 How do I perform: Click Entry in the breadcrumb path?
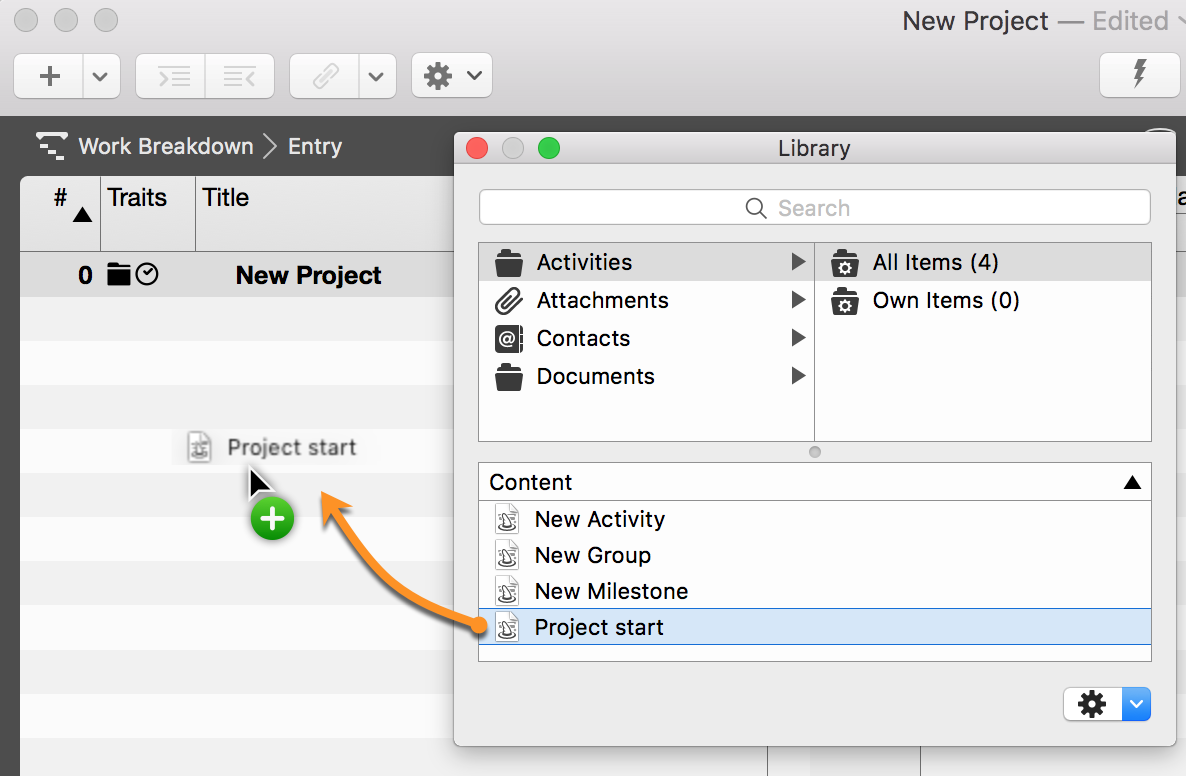click(314, 146)
